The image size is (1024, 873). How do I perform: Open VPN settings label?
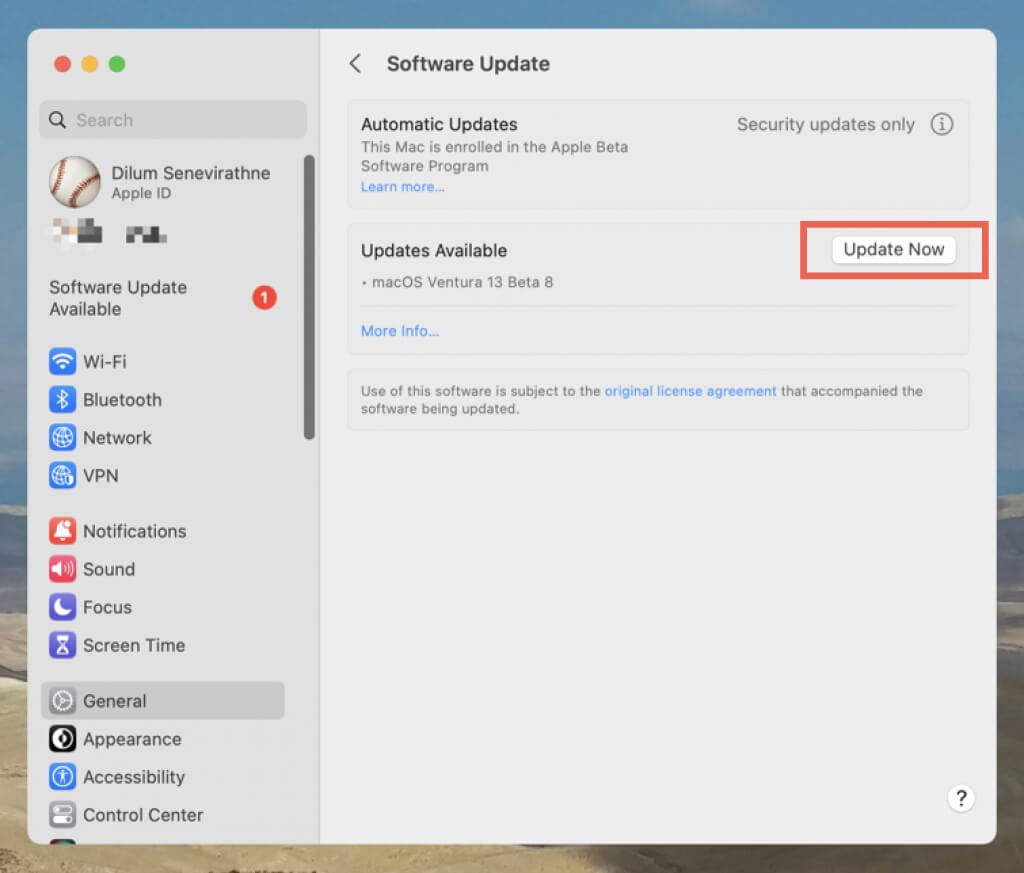tap(101, 475)
